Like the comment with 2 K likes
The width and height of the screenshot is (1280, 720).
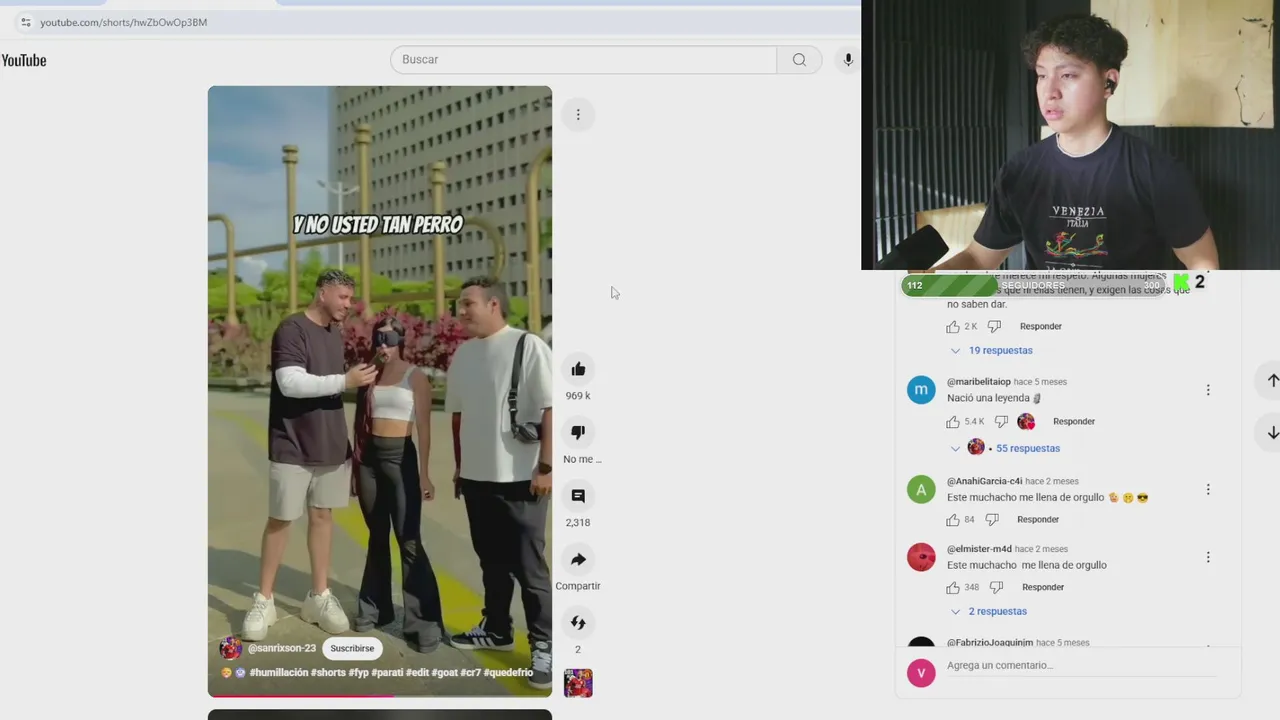[953, 327]
